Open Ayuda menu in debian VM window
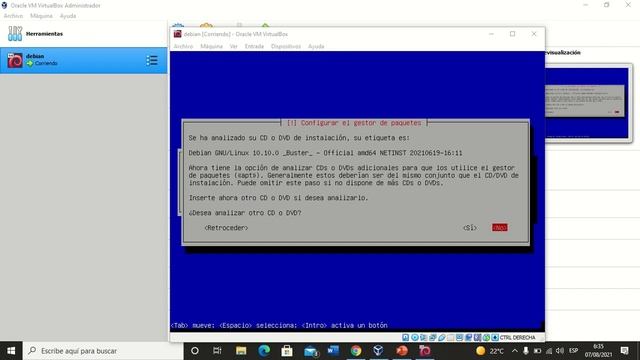Screen dimensions: 640x360 [316, 46]
